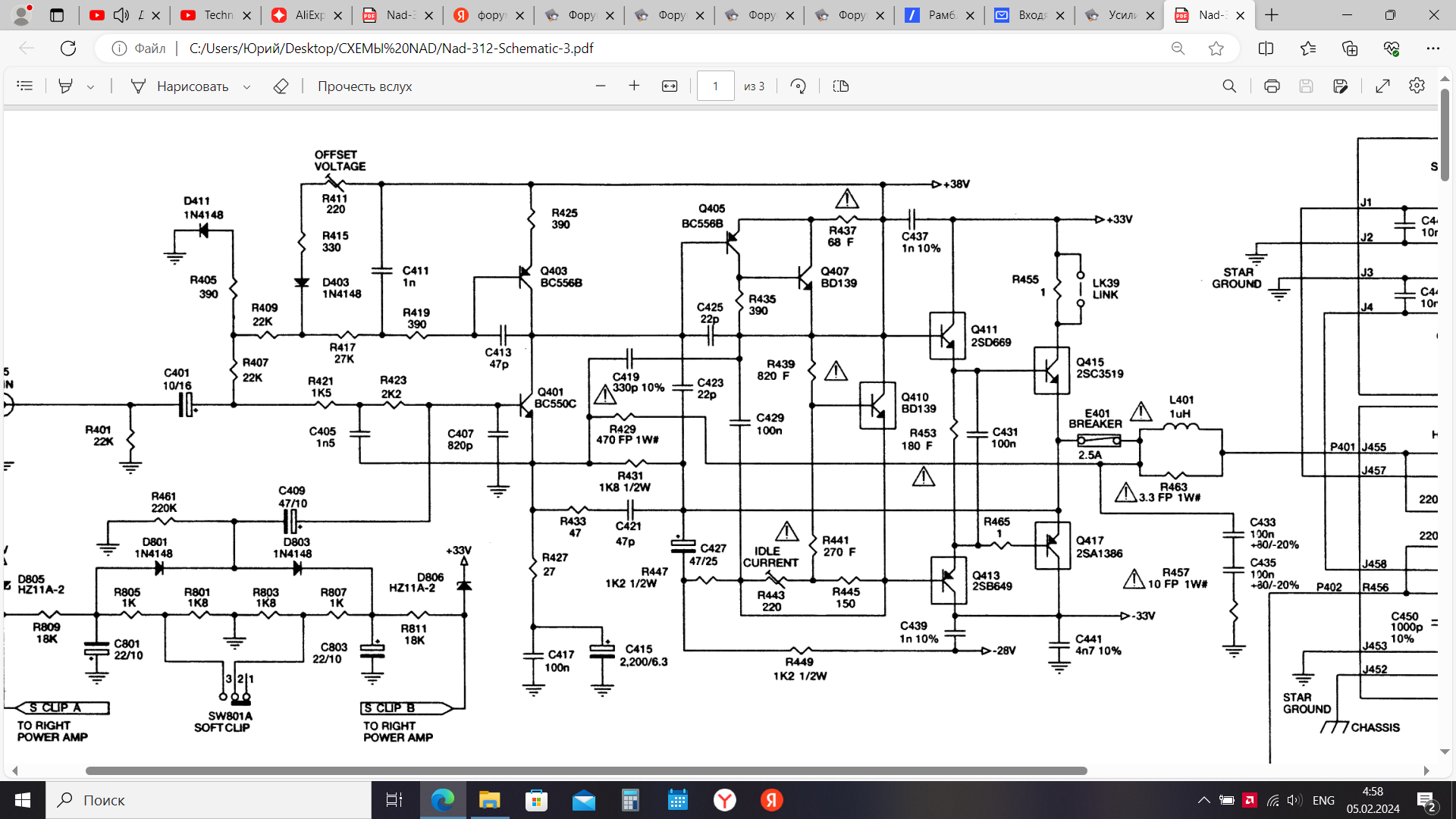Open Yandex Browser from the taskbar
The height and width of the screenshot is (819, 1456).
coord(725,800)
